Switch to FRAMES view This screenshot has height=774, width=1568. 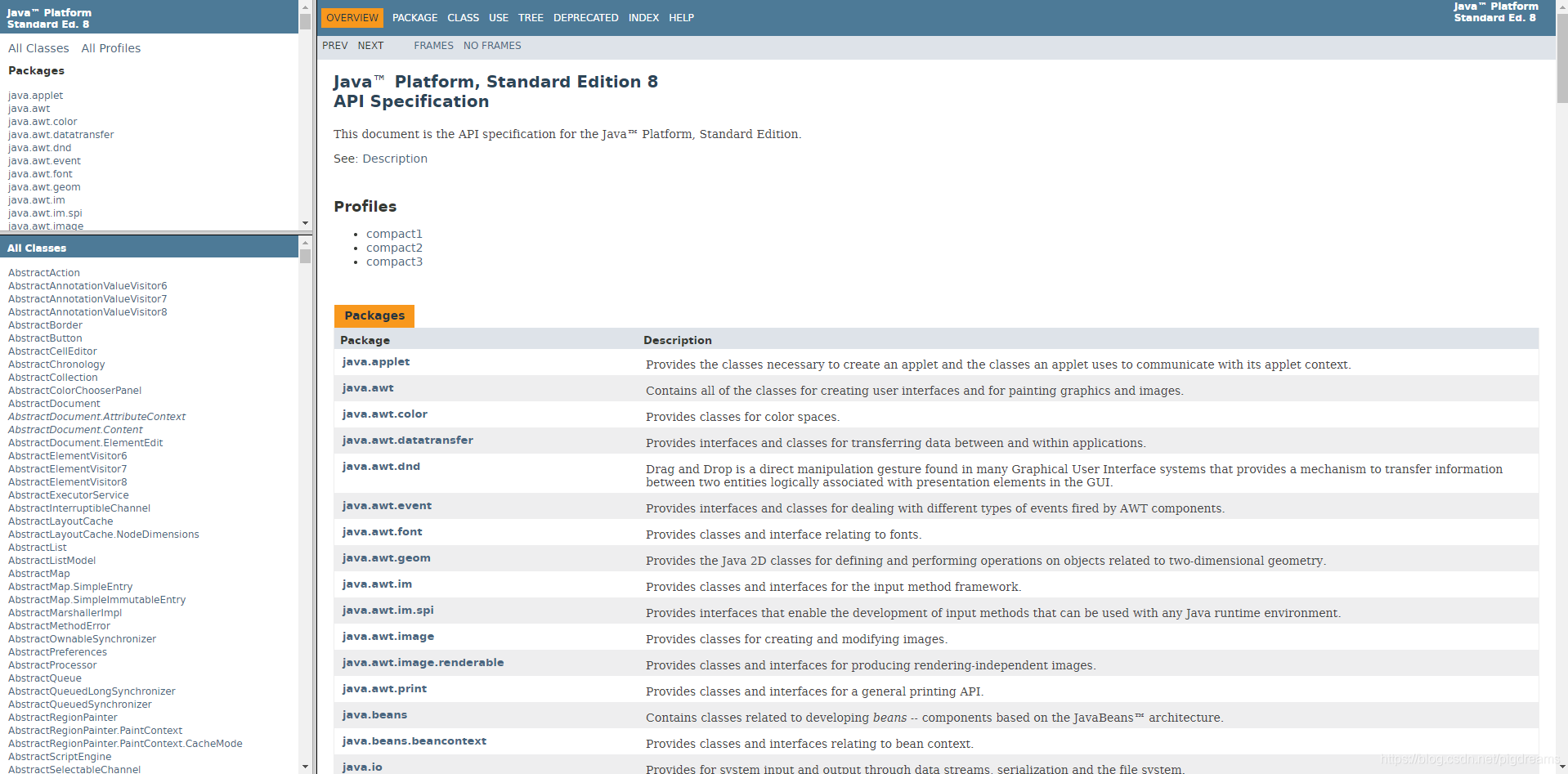pyautogui.click(x=433, y=46)
